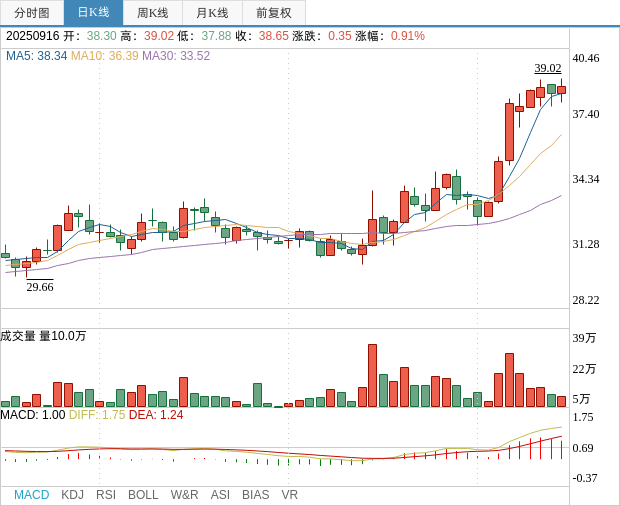The width and height of the screenshot is (620, 506).
Task: Select the 日K线 tab
Action: click(x=93, y=13)
